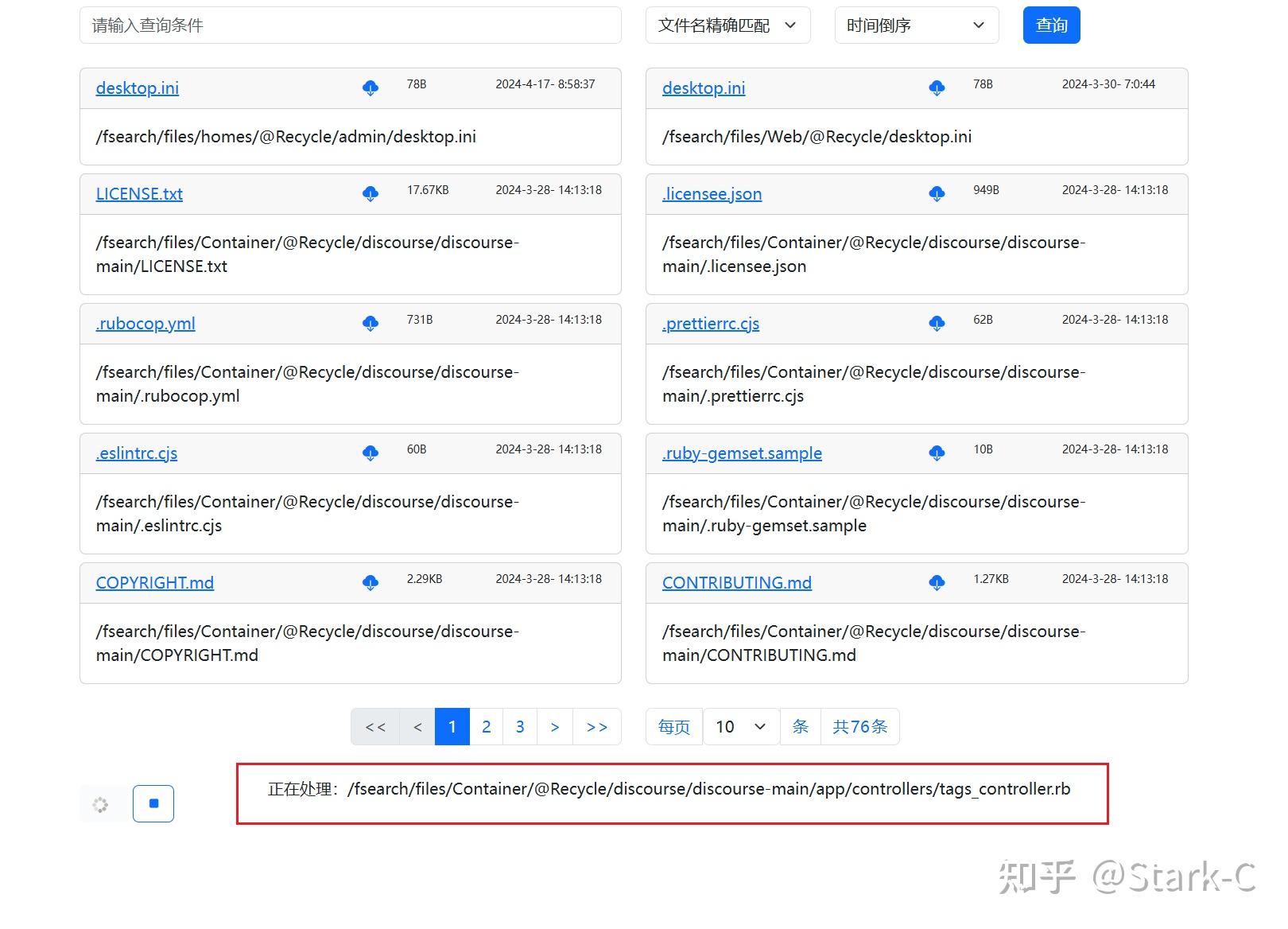Go to results page 2
Image resolution: width=1288 pixels, height=929 pixels.
click(x=486, y=726)
